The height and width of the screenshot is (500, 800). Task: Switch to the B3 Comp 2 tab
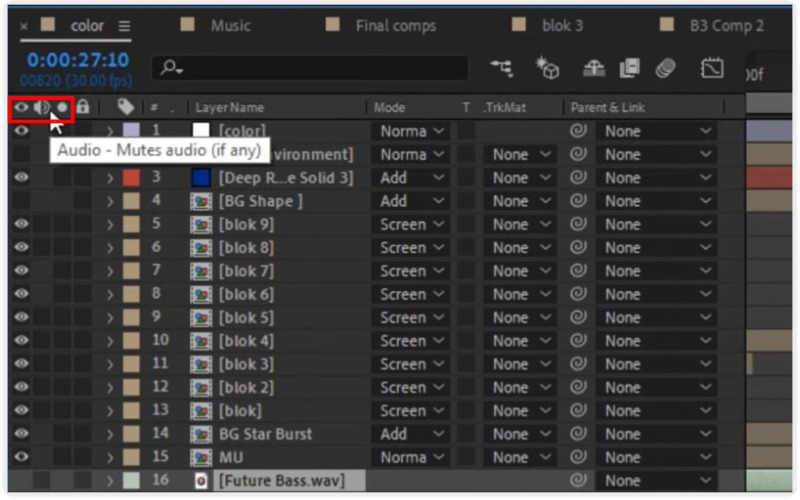pyautogui.click(x=727, y=26)
